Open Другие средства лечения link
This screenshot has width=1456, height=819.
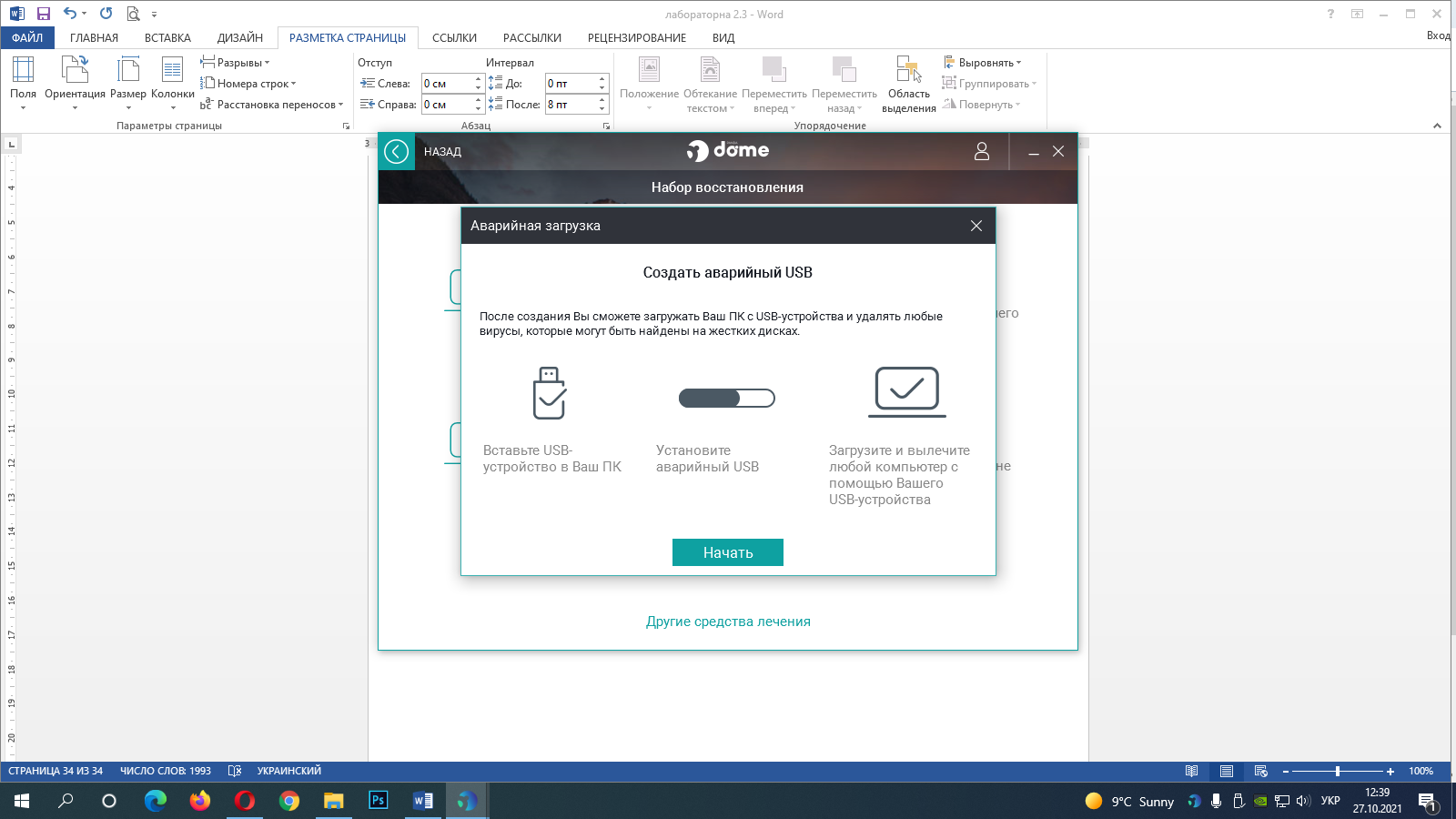click(728, 622)
